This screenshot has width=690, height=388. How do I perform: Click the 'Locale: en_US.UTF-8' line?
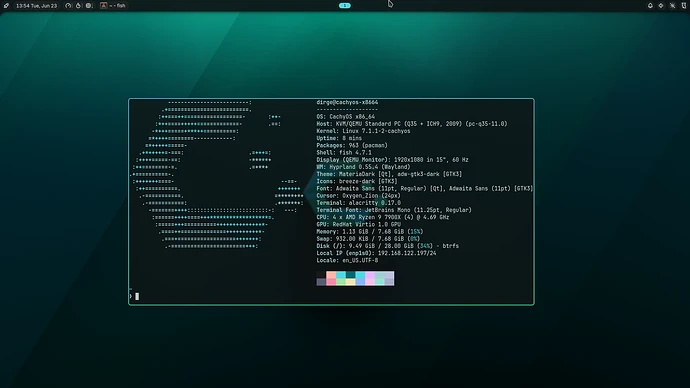point(347,260)
